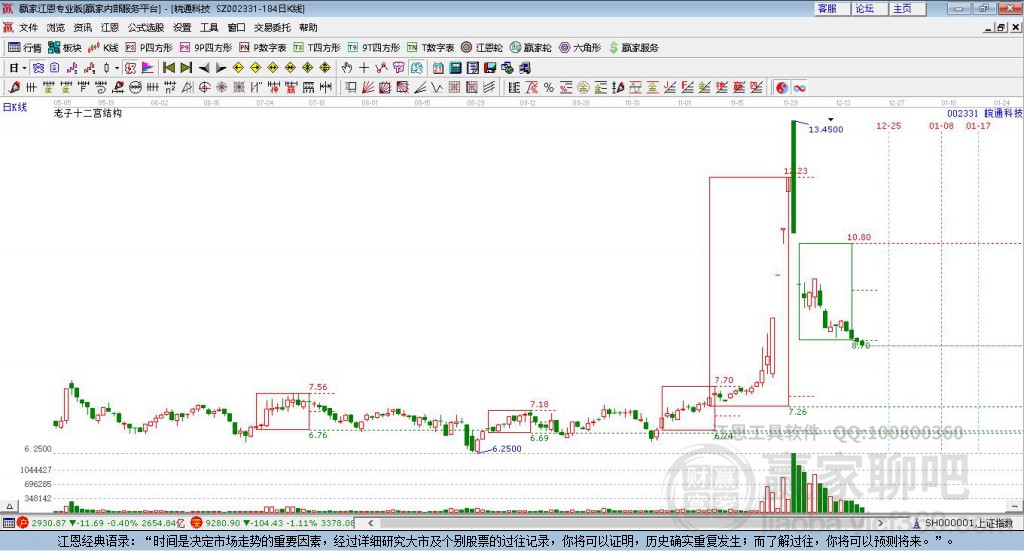The height and width of the screenshot is (551, 1024).
Task: Open the 六角形 hexagon tool
Action: point(580,48)
